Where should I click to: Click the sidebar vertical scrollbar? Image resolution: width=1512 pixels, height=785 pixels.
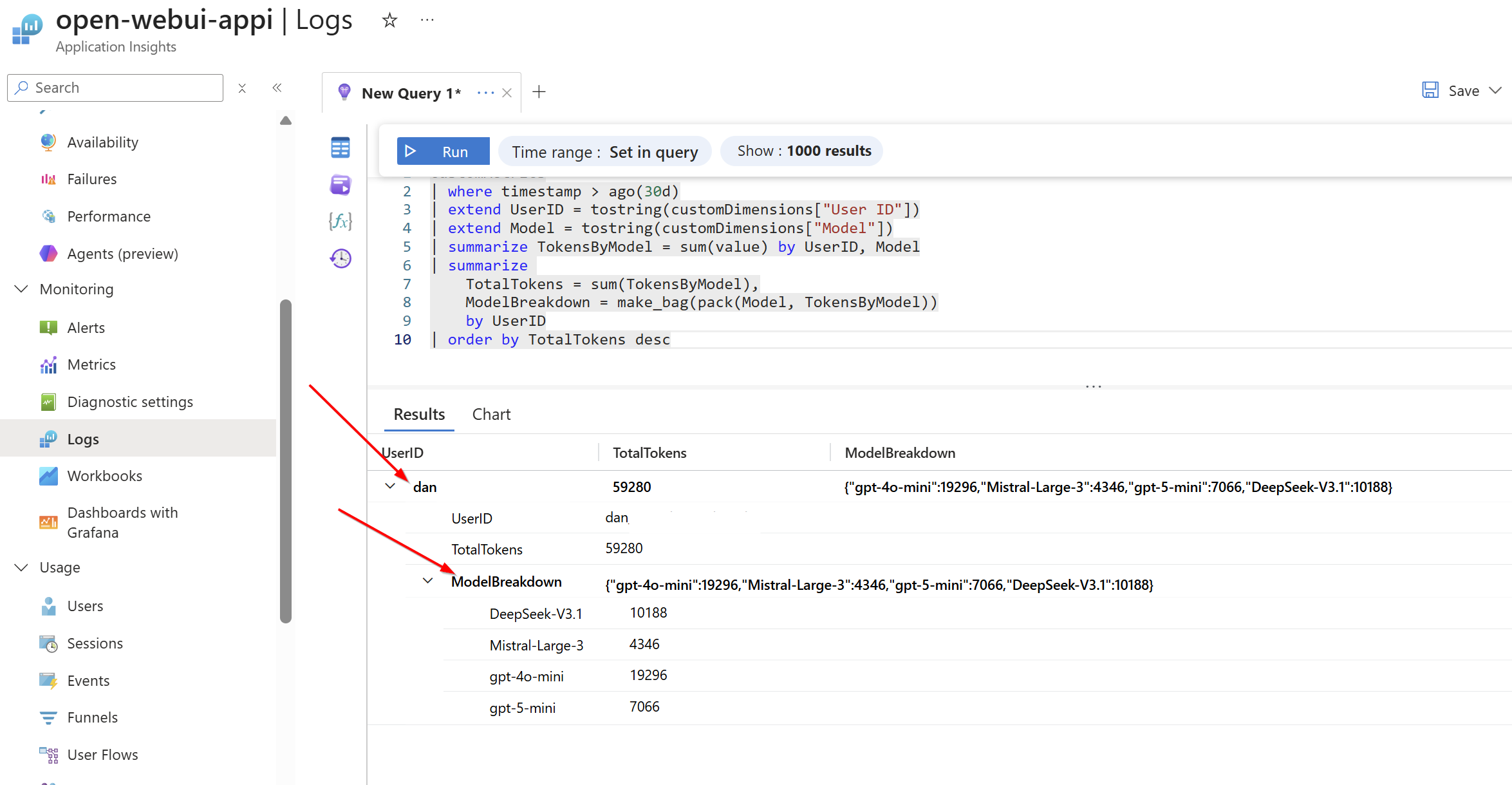tap(286, 461)
